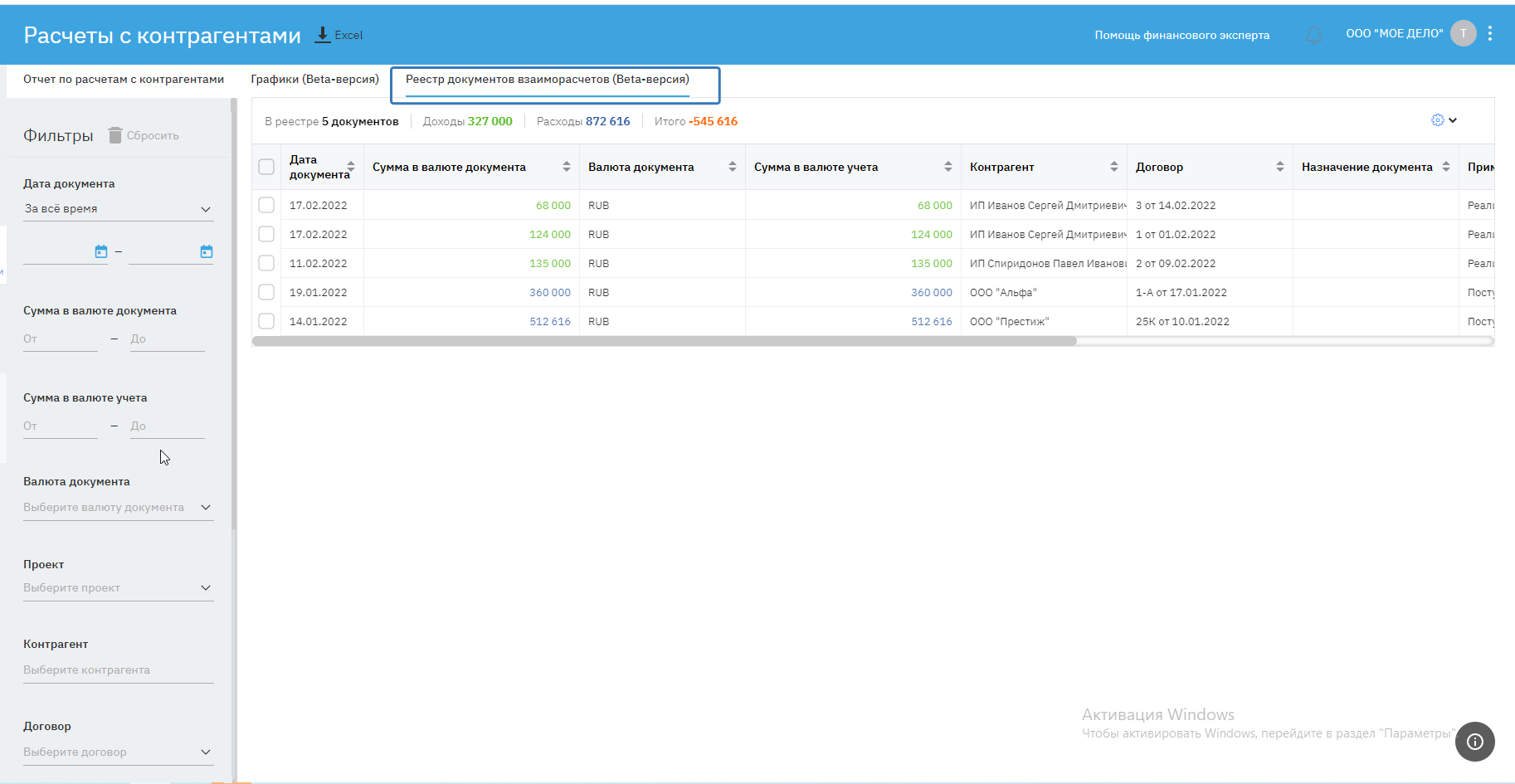
Task: Open table settings gear icon
Action: 1438,120
